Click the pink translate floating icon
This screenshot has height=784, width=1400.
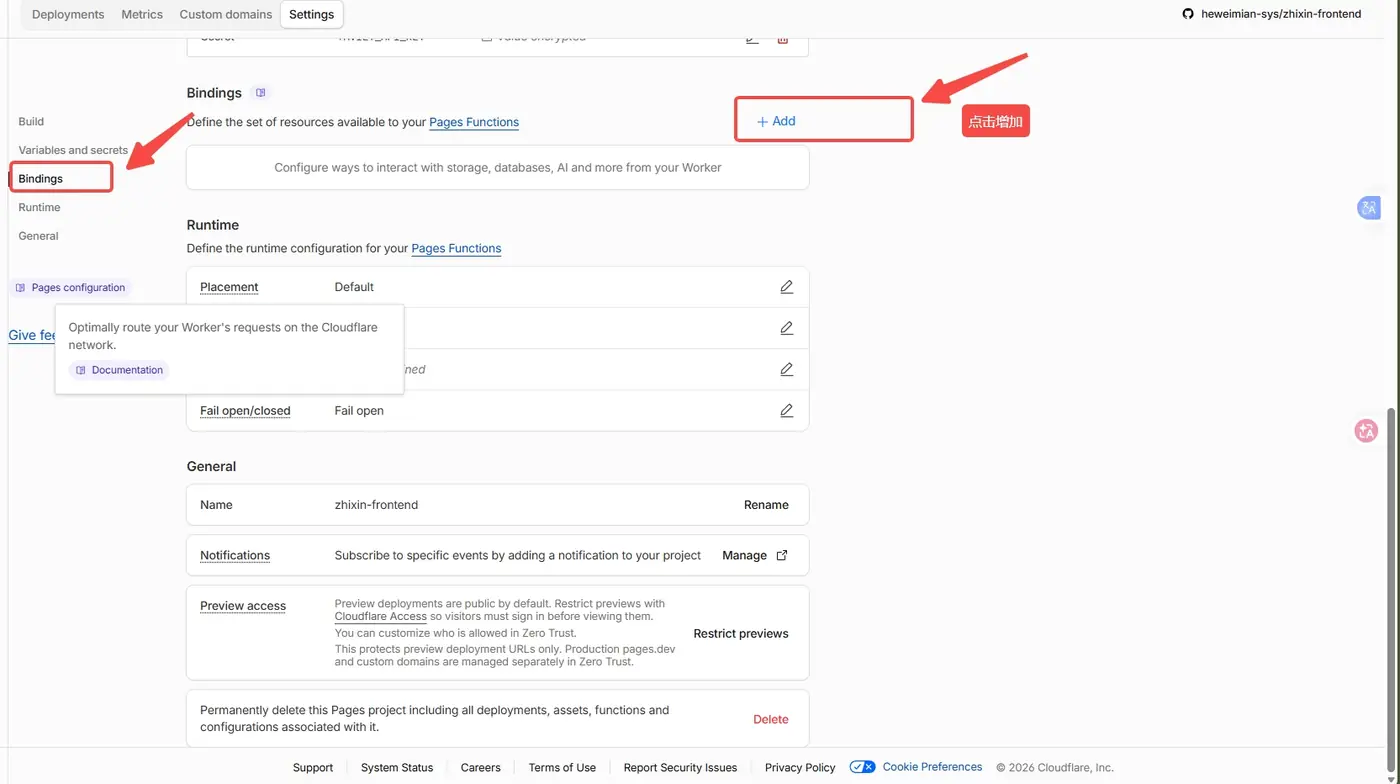1366,431
